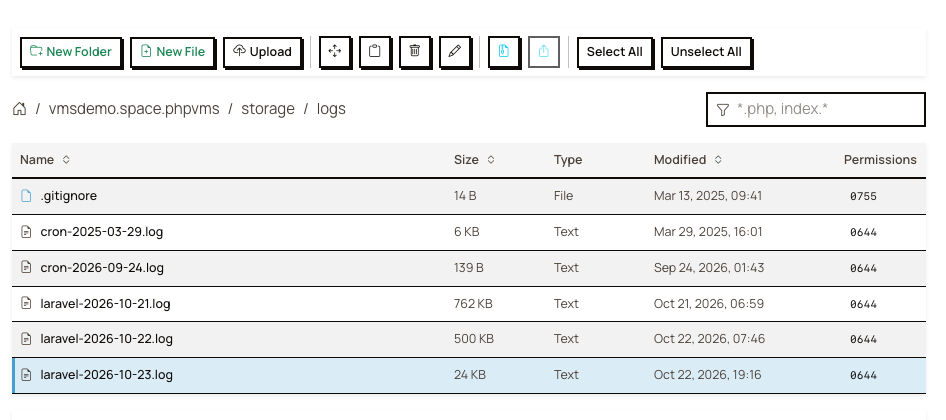Click the File type cell for .gitignore
This screenshot has height=420, width=946.
point(563,196)
